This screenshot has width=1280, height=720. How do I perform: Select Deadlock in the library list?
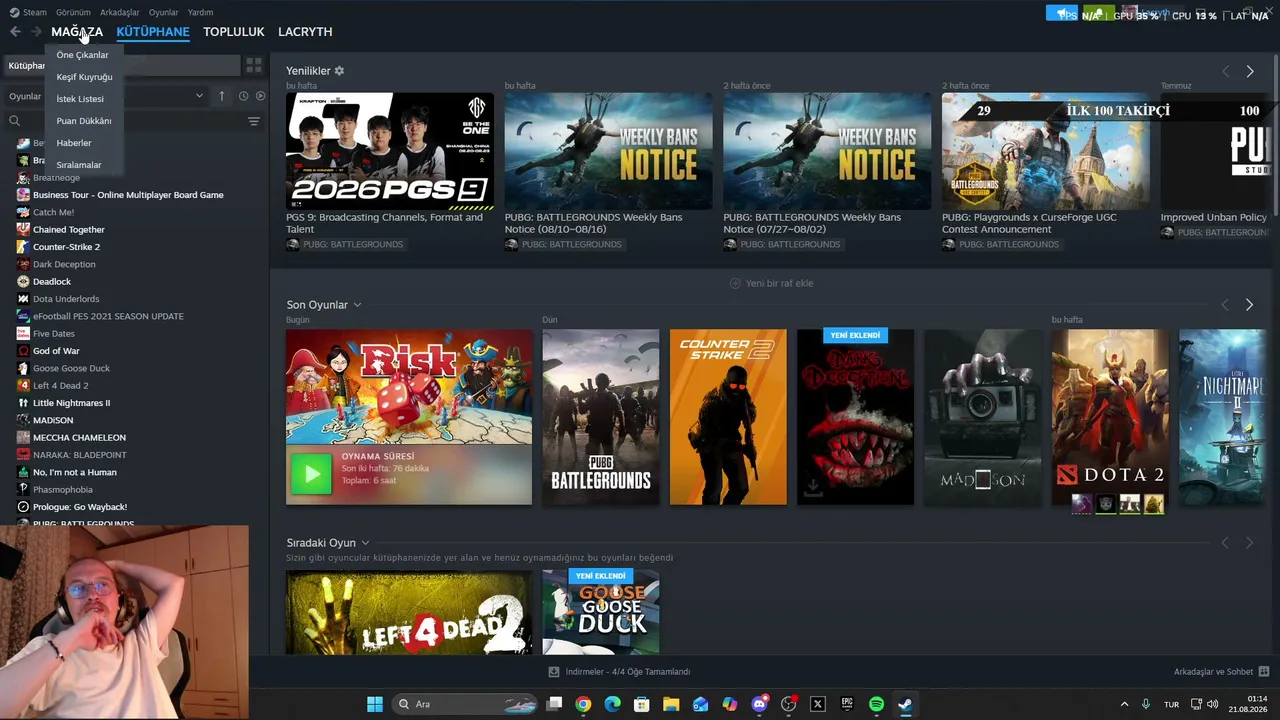pos(52,282)
